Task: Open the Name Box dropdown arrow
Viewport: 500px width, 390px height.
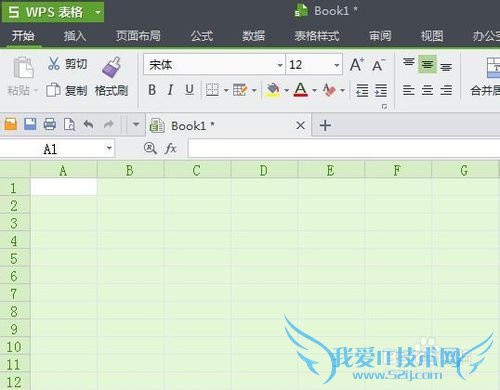Action: [x=109, y=148]
